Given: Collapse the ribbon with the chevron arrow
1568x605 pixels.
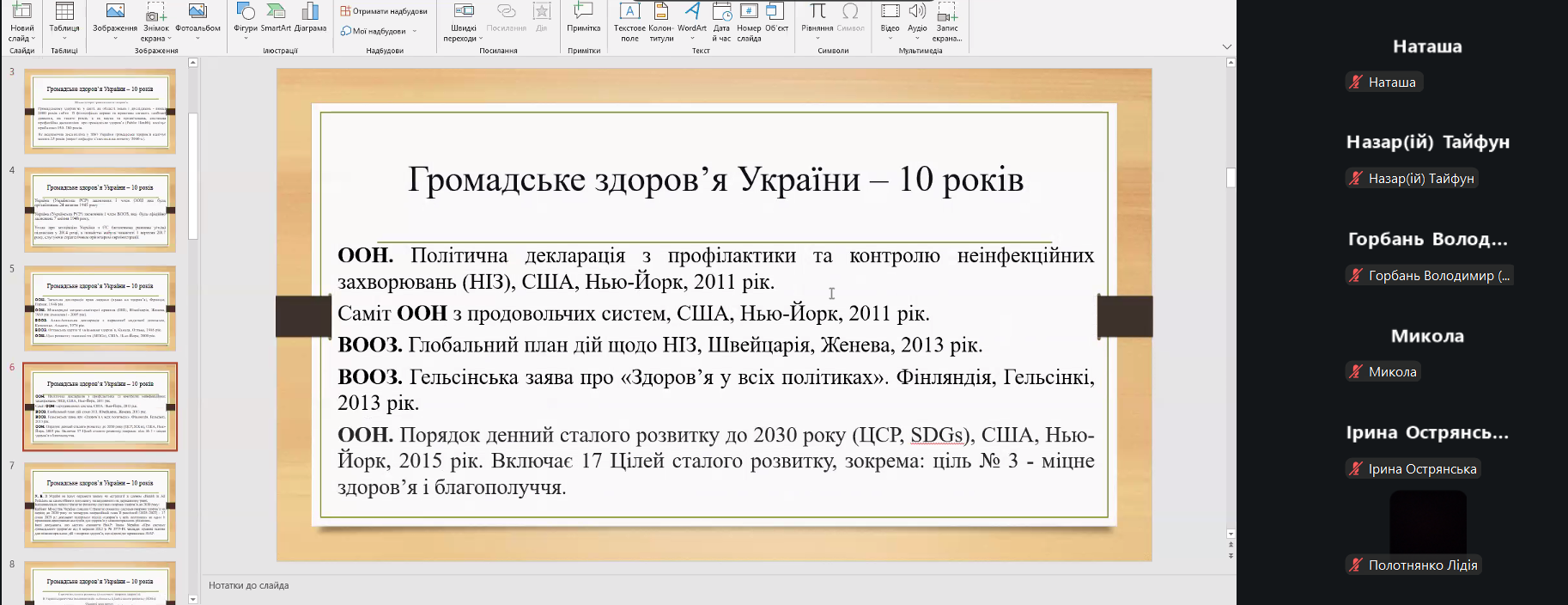Looking at the screenshot, I should pyautogui.click(x=1227, y=46).
